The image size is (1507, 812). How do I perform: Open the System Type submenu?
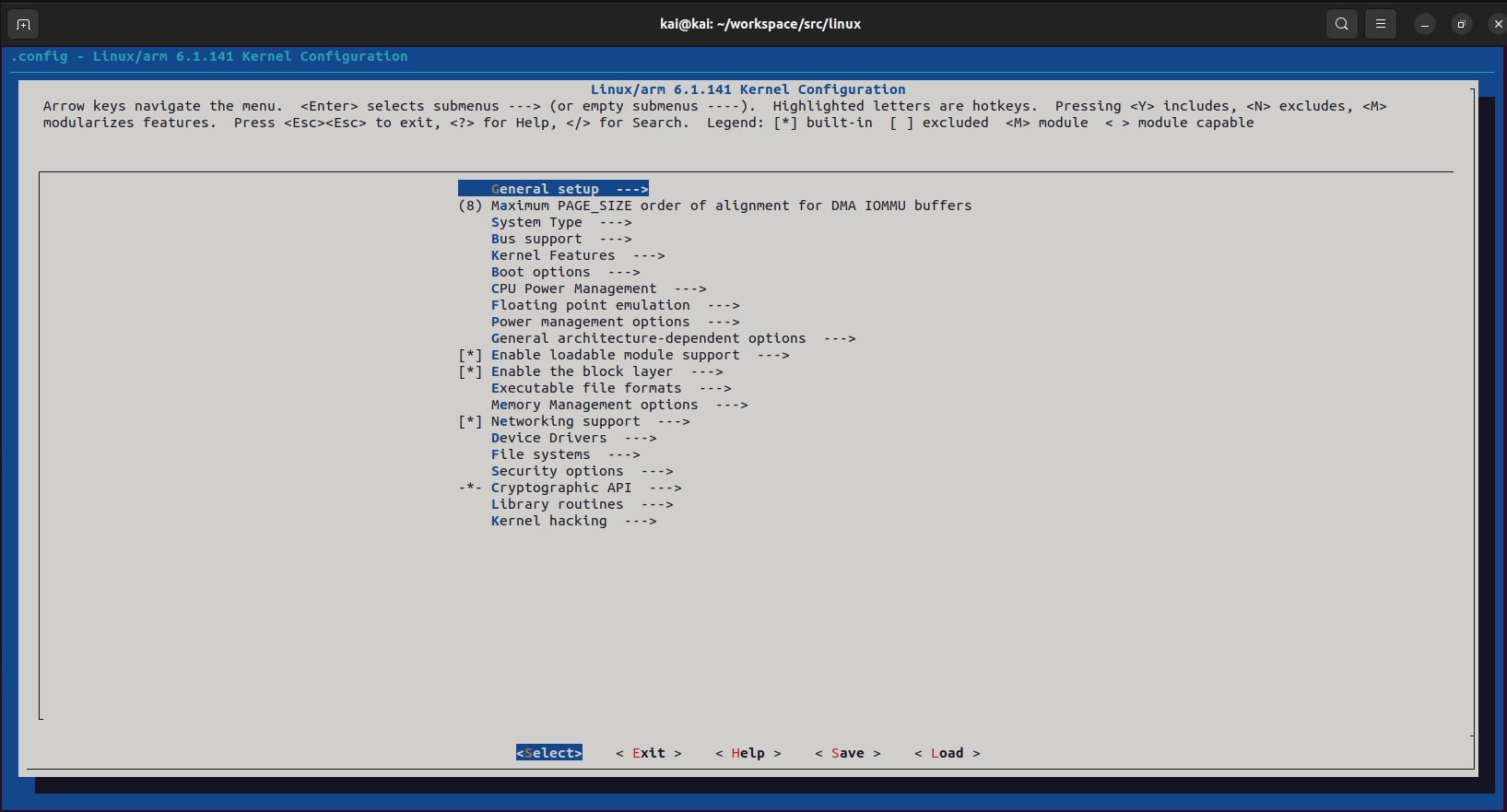click(561, 222)
